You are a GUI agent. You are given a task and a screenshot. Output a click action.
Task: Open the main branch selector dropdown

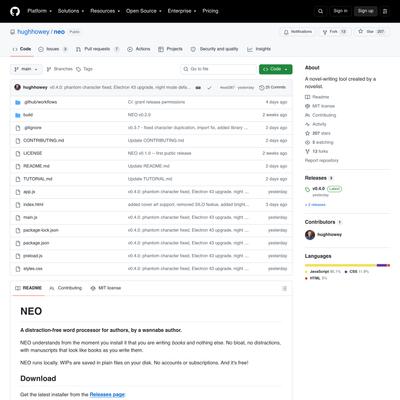[x=26, y=69]
